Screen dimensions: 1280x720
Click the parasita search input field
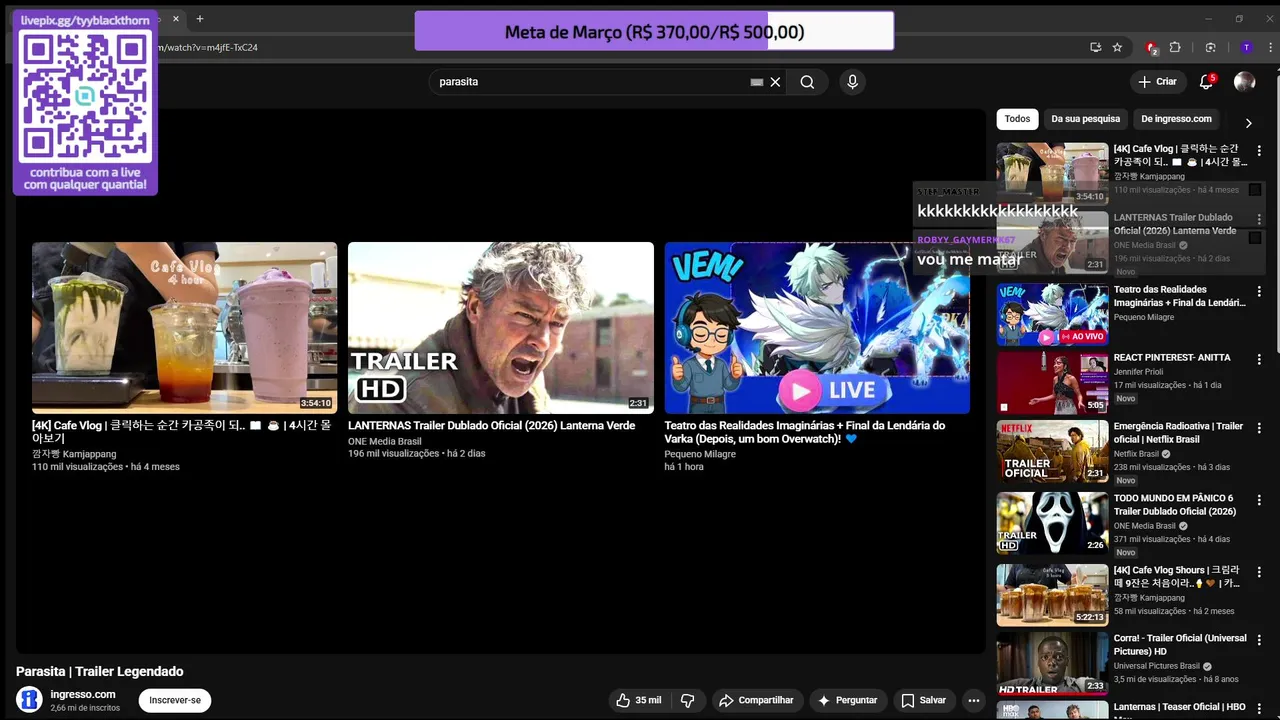pos(590,82)
